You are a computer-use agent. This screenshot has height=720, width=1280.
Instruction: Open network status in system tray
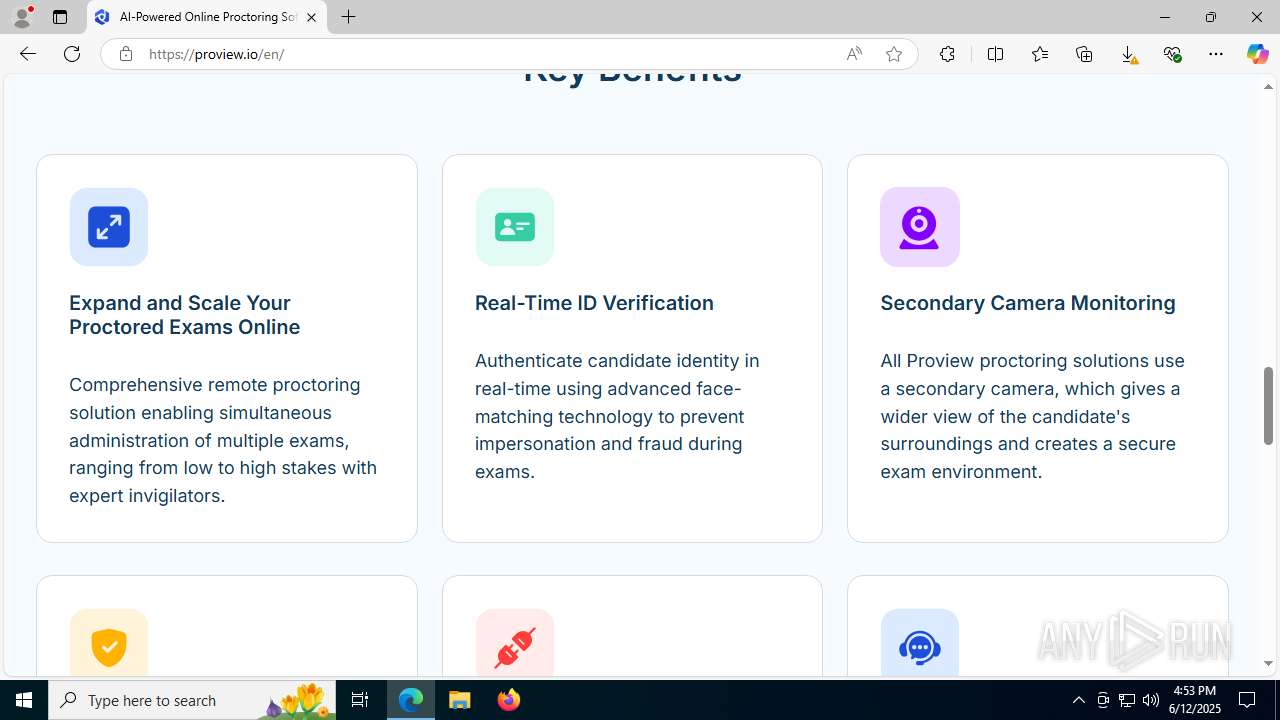click(x=1127, y=700)
